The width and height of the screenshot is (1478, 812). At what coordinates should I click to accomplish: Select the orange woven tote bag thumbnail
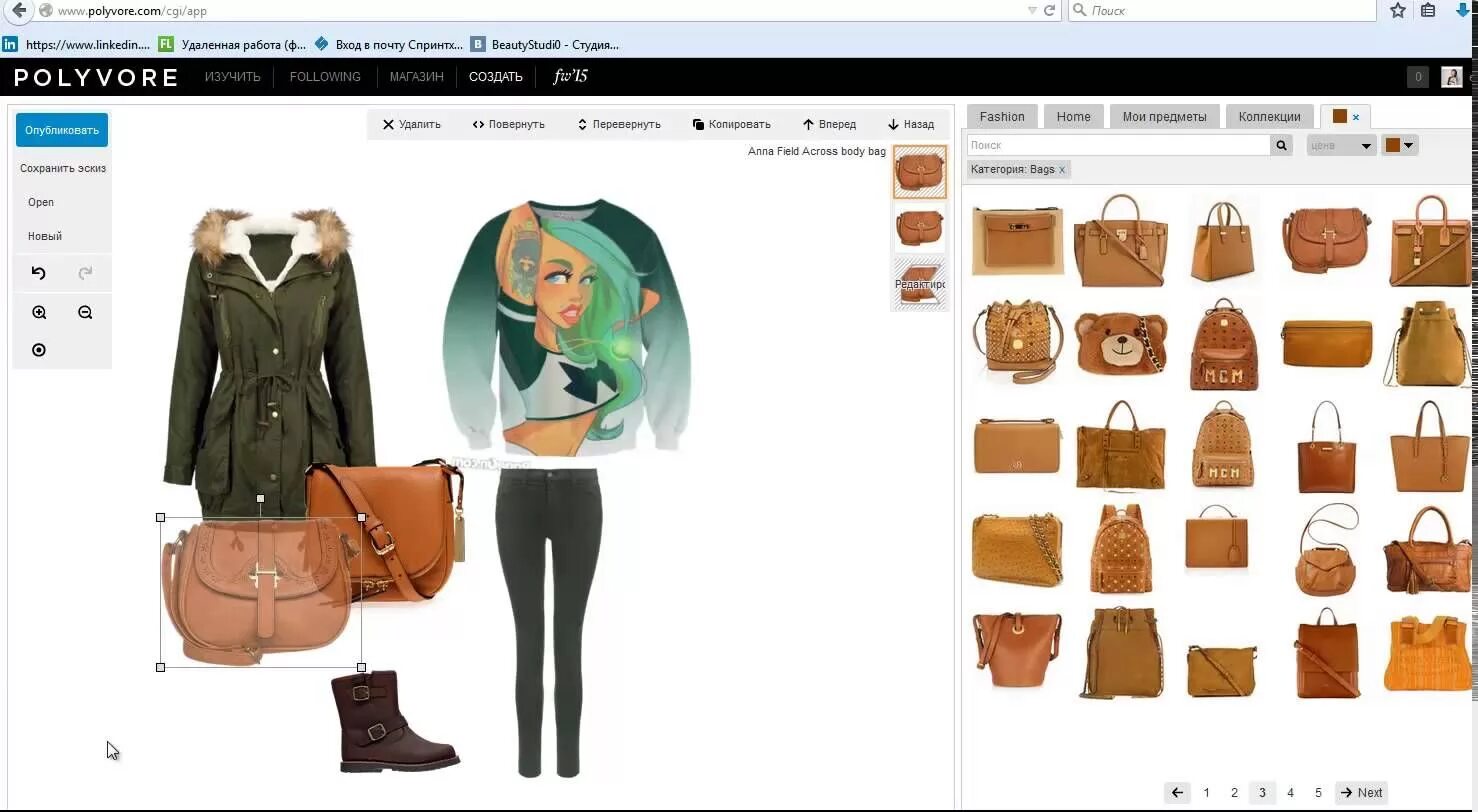[x=1427, y=654]
